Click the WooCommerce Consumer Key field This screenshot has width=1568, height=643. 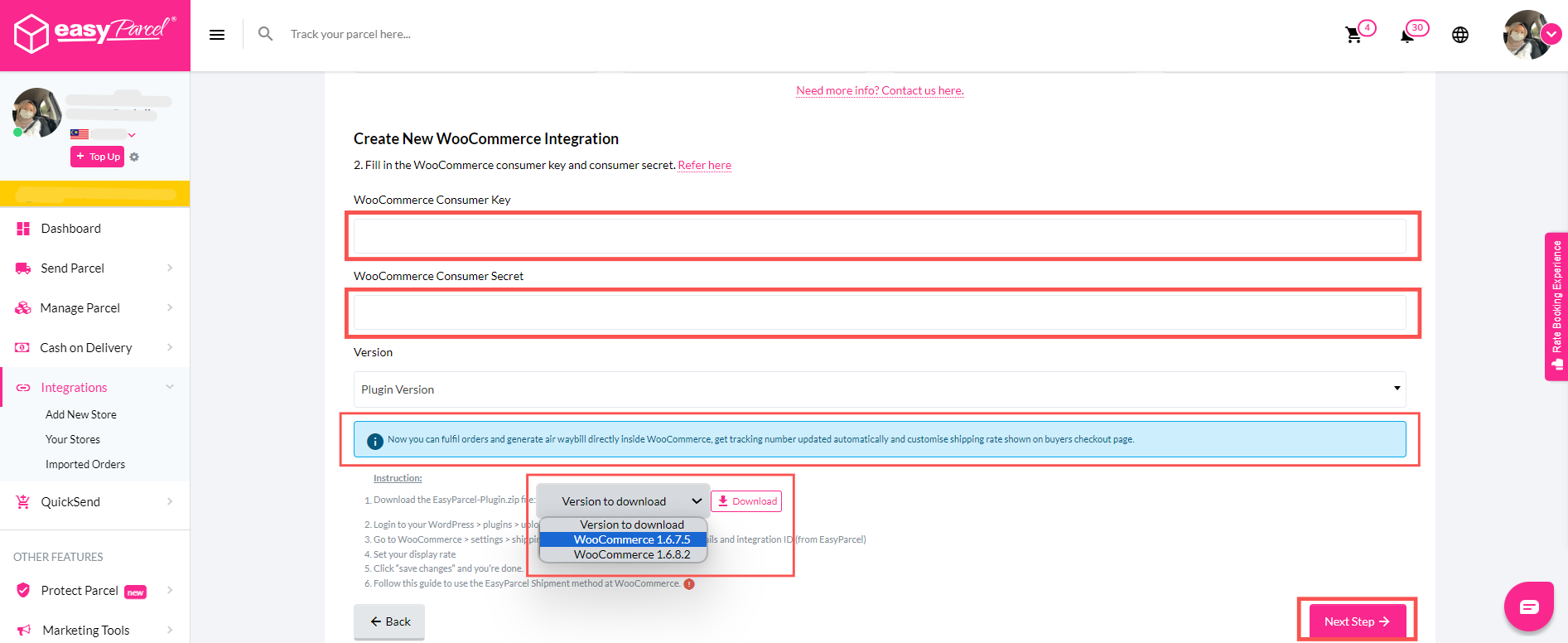click(x=879, y=236)
